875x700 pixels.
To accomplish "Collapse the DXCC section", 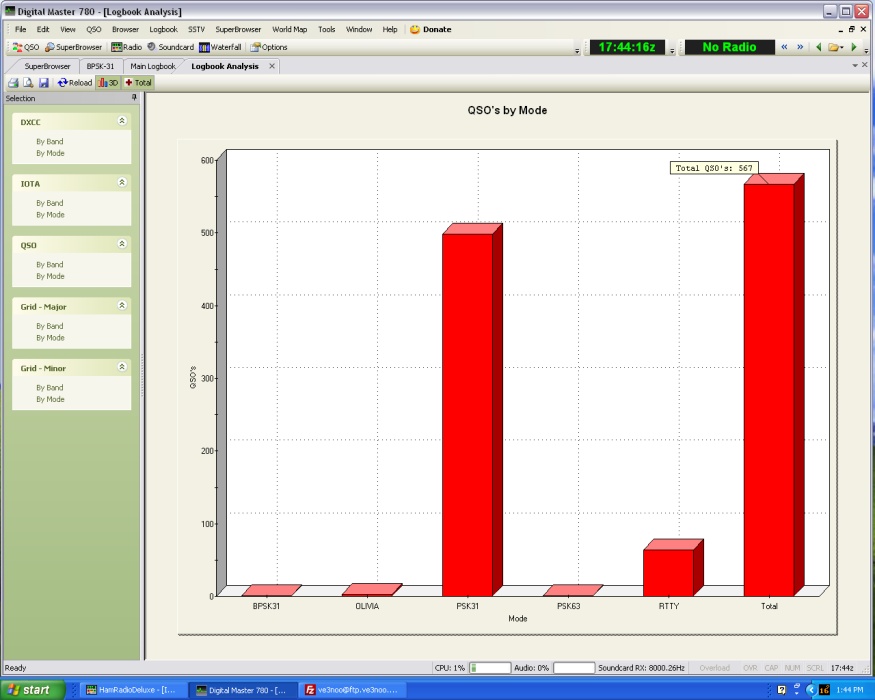I will tap(122, 121).
